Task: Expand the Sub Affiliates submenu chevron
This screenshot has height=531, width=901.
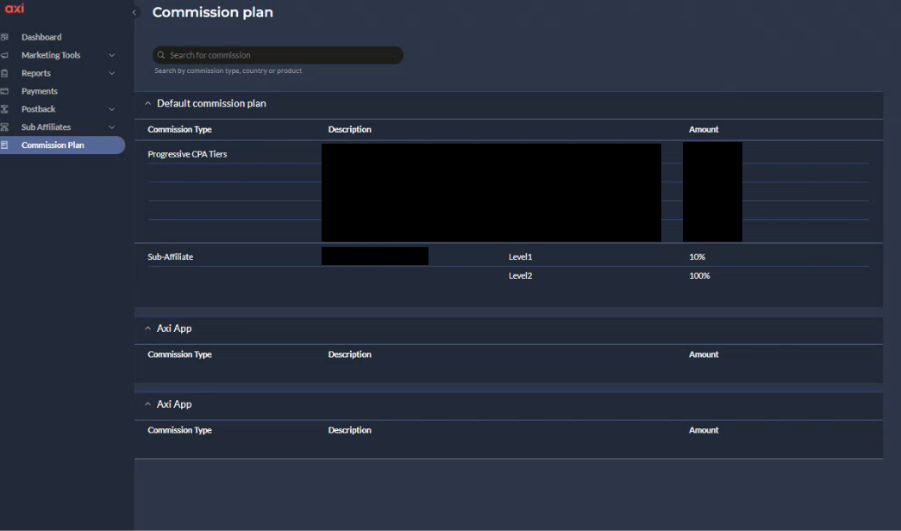Action: point(112,127)
